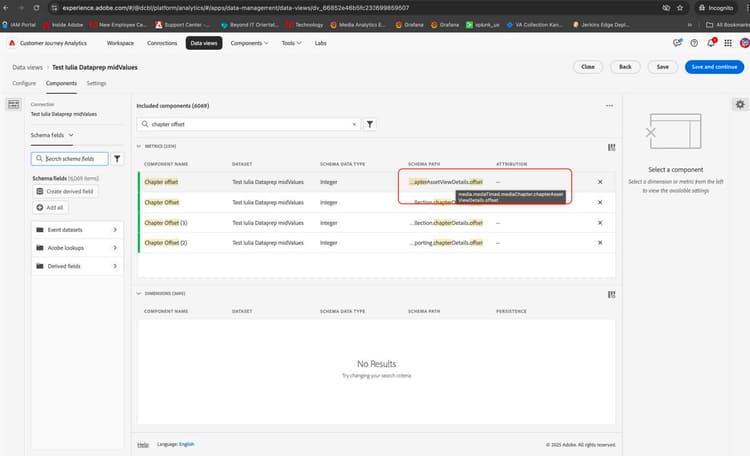Viewport: 750px width, 456px height.
Task: Click filter icon next to chapter offset search
Action: (370, 124)
